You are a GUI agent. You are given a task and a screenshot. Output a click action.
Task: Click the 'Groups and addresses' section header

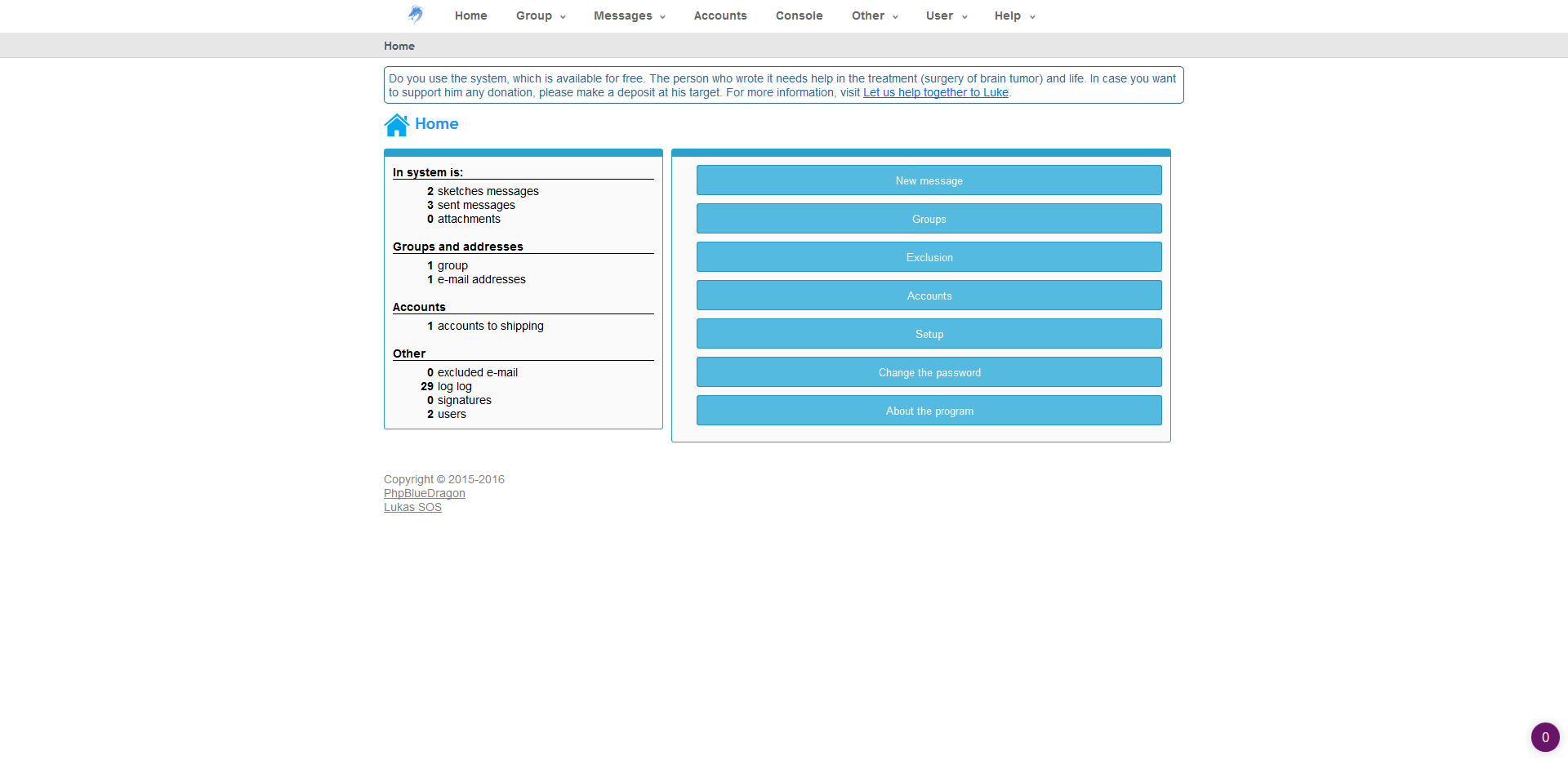458,247
